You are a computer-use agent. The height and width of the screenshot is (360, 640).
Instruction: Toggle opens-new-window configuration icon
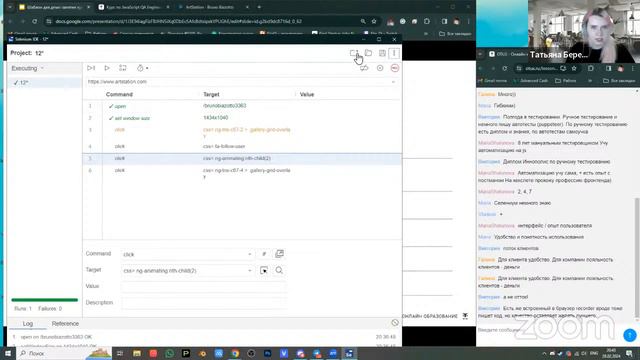tap(279, 254)
